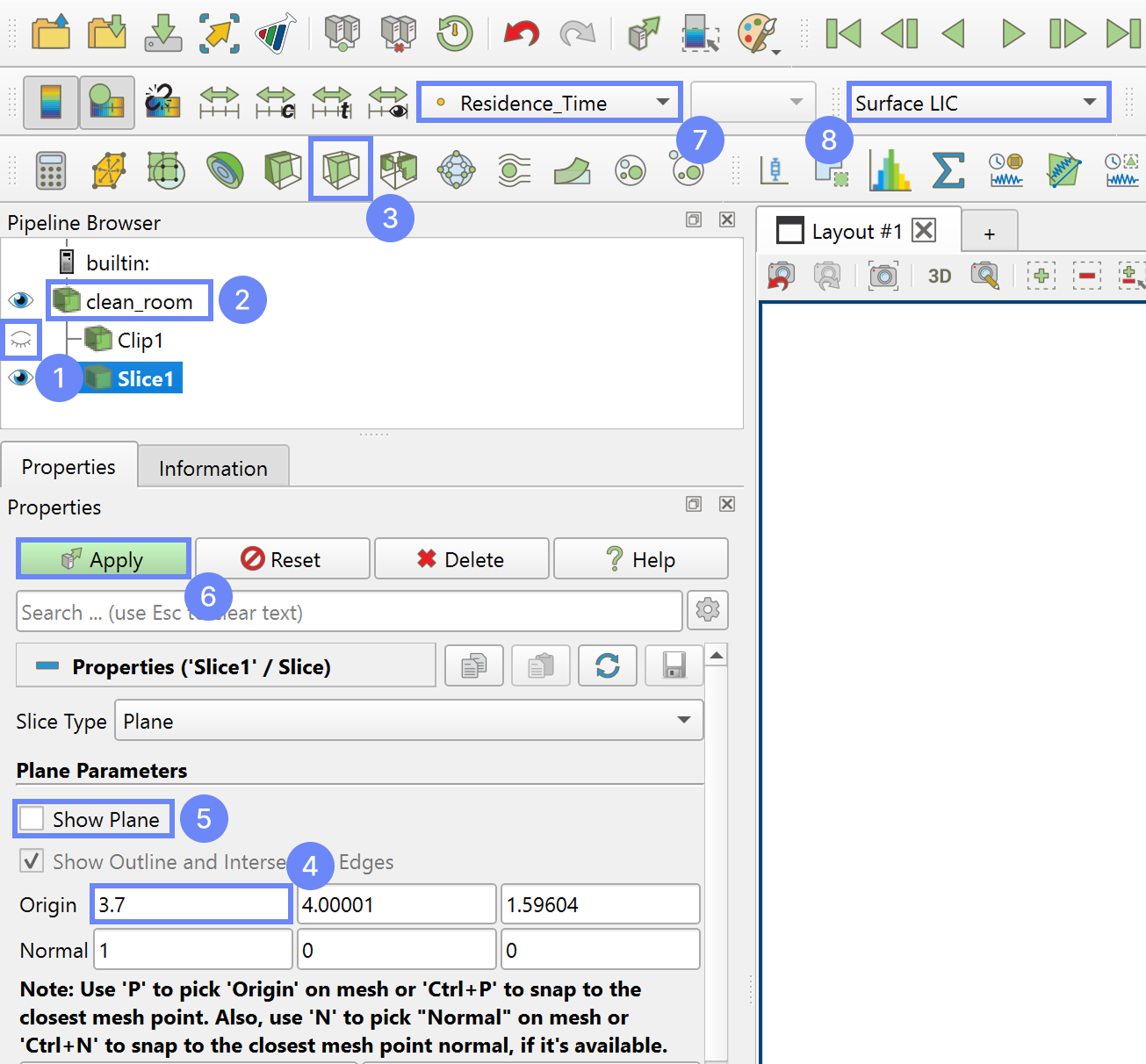Toggle color legend visibility icon
Screen dimensions: 1146x1064
point(51,103)
